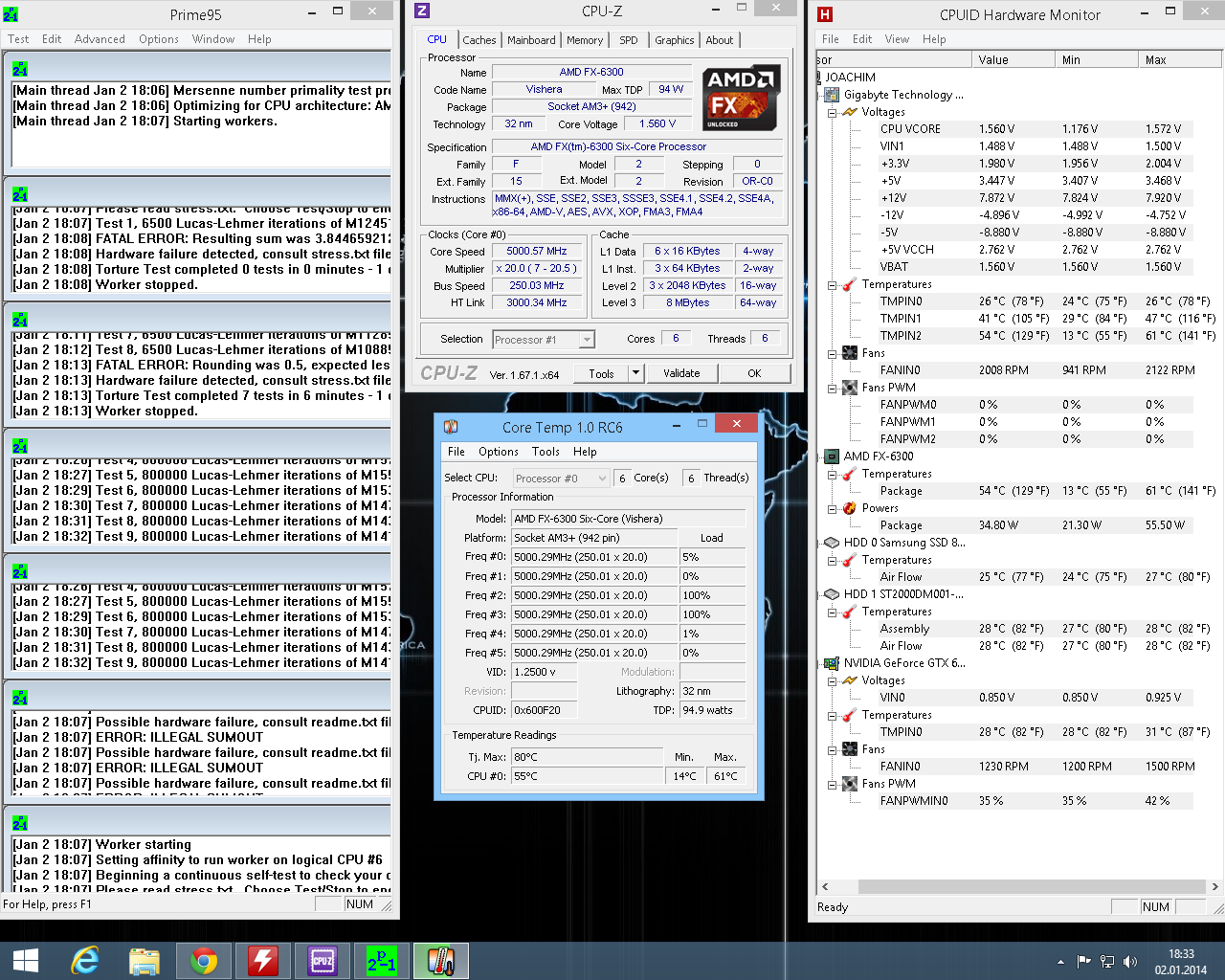Viewport: 1225px width, 980px height.
Task: Click the Voltages lightning icon under Gigabyte
Action: (850, 112)
